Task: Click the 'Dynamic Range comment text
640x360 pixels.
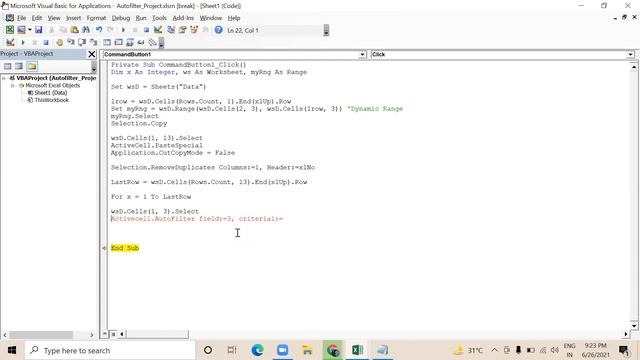Action: 375,109
